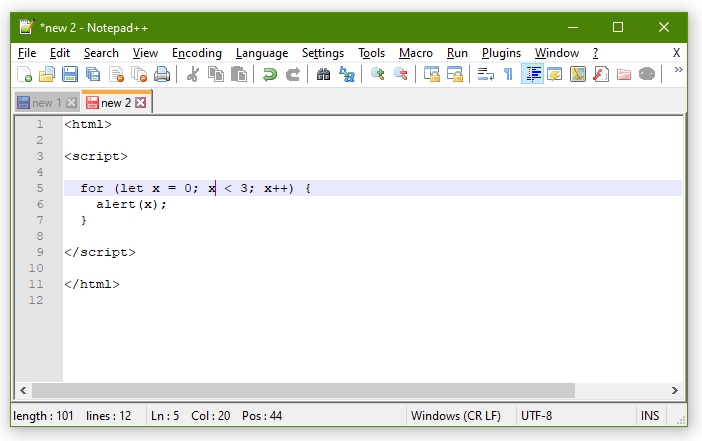Click the Notepad++ title bar icon
This screenshot has height=441, width=702.
tap(27, 27)
